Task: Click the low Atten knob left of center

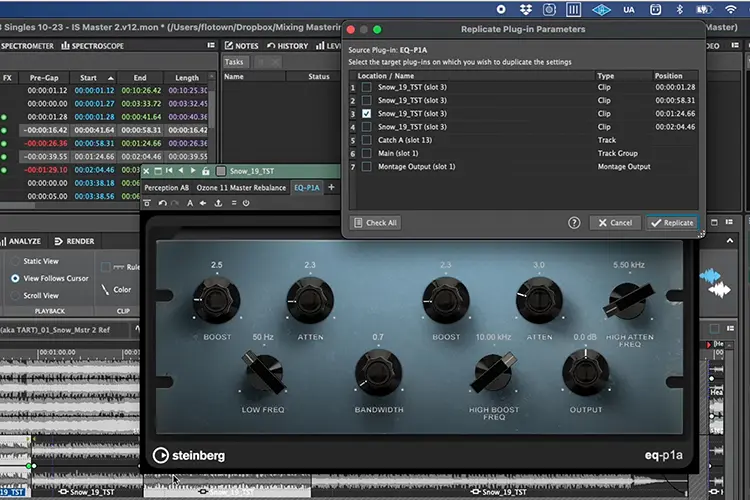Action: (x=310, y=300)
